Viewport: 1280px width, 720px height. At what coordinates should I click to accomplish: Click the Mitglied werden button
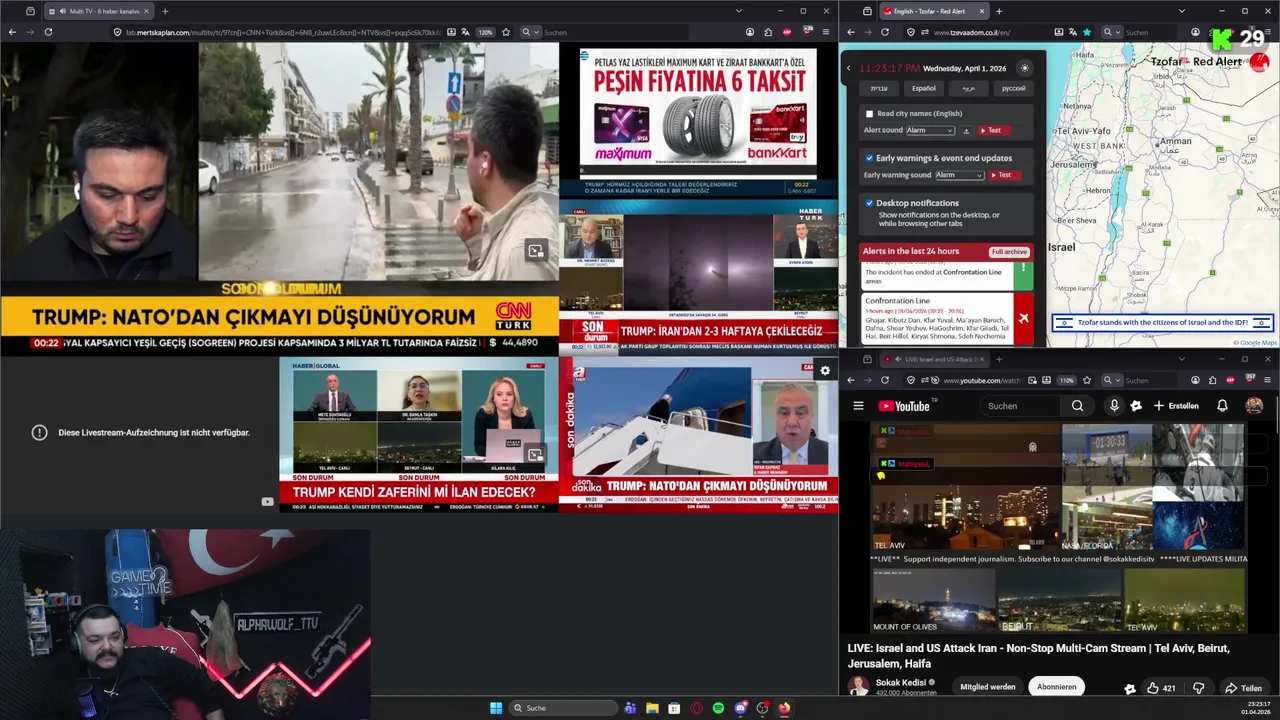pyautogui.click(x=988, y=687)
